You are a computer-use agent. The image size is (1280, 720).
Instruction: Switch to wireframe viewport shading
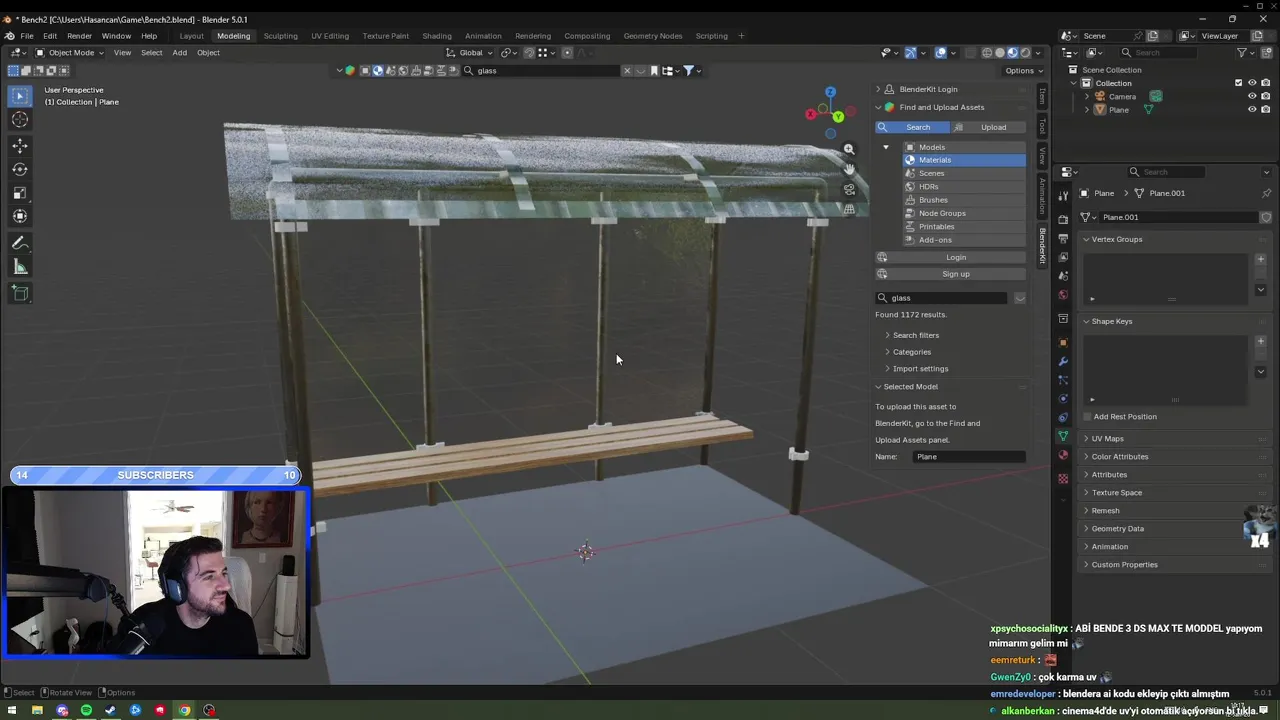click(x=987, y=53)
